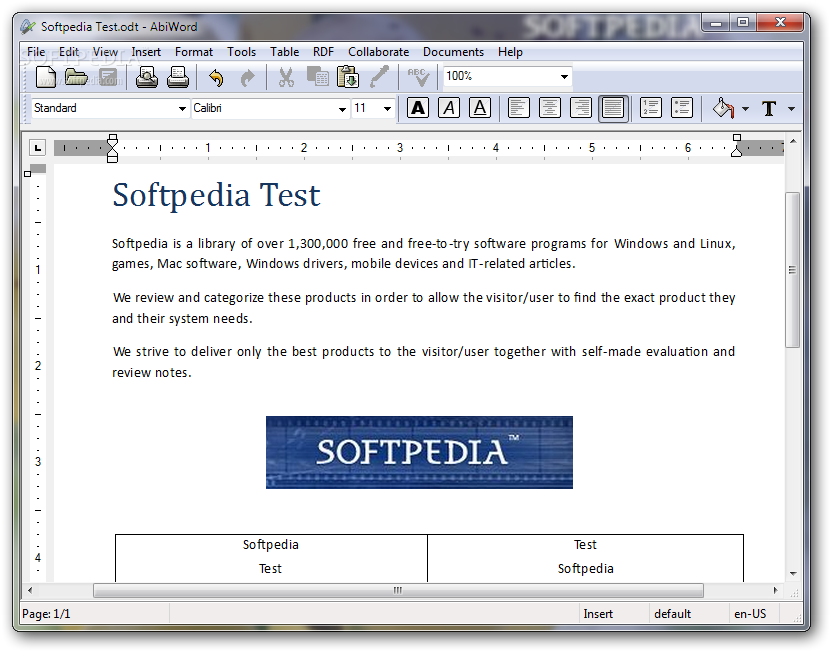Click the scroll left arrow
The height and width of the screenshot is (652, 831).
point(30,590)
